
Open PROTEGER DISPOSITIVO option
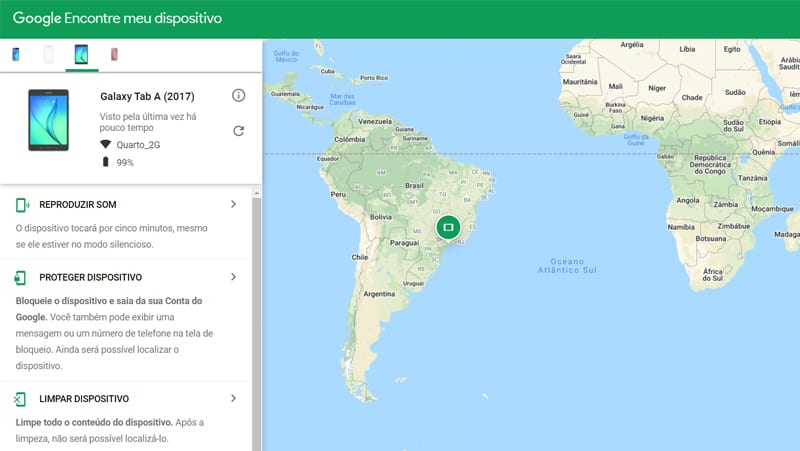click(x=90, y=278)
